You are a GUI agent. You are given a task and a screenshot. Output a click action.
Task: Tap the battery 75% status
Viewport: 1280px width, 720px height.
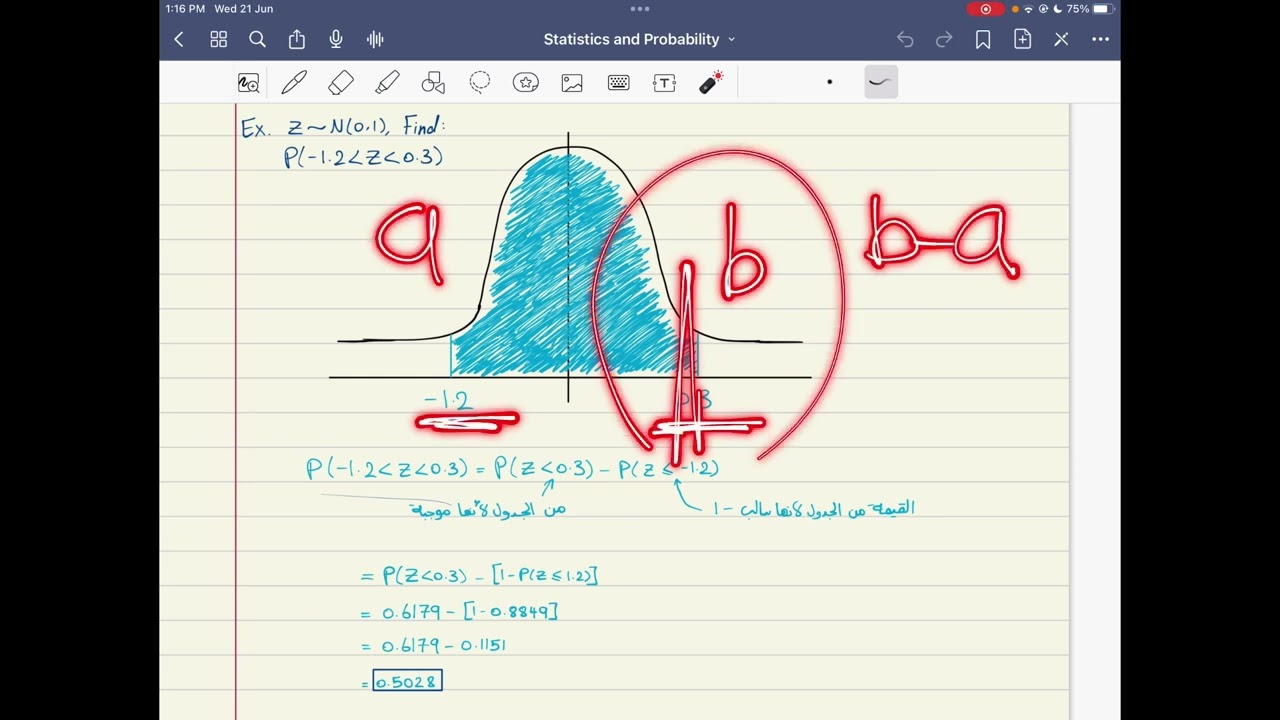pos(1090,9)
